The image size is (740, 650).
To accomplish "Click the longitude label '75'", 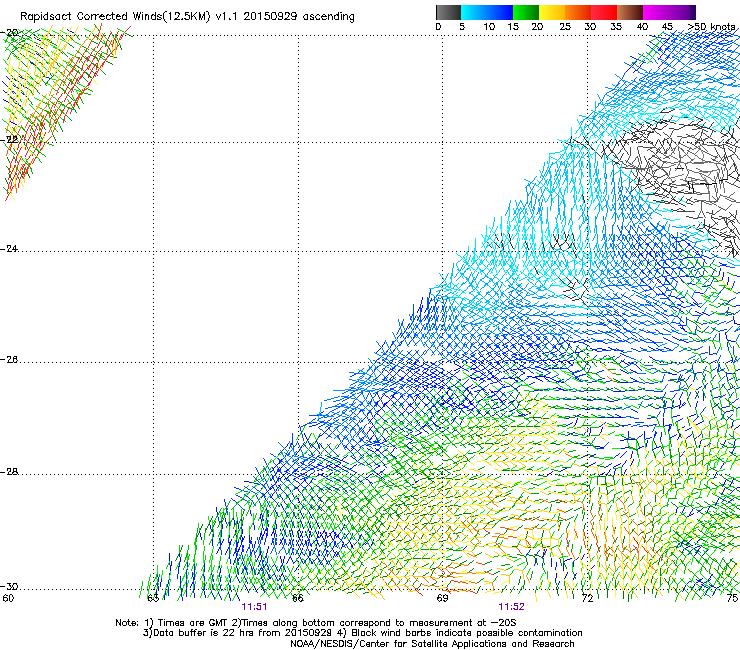I will coord(732,598).
